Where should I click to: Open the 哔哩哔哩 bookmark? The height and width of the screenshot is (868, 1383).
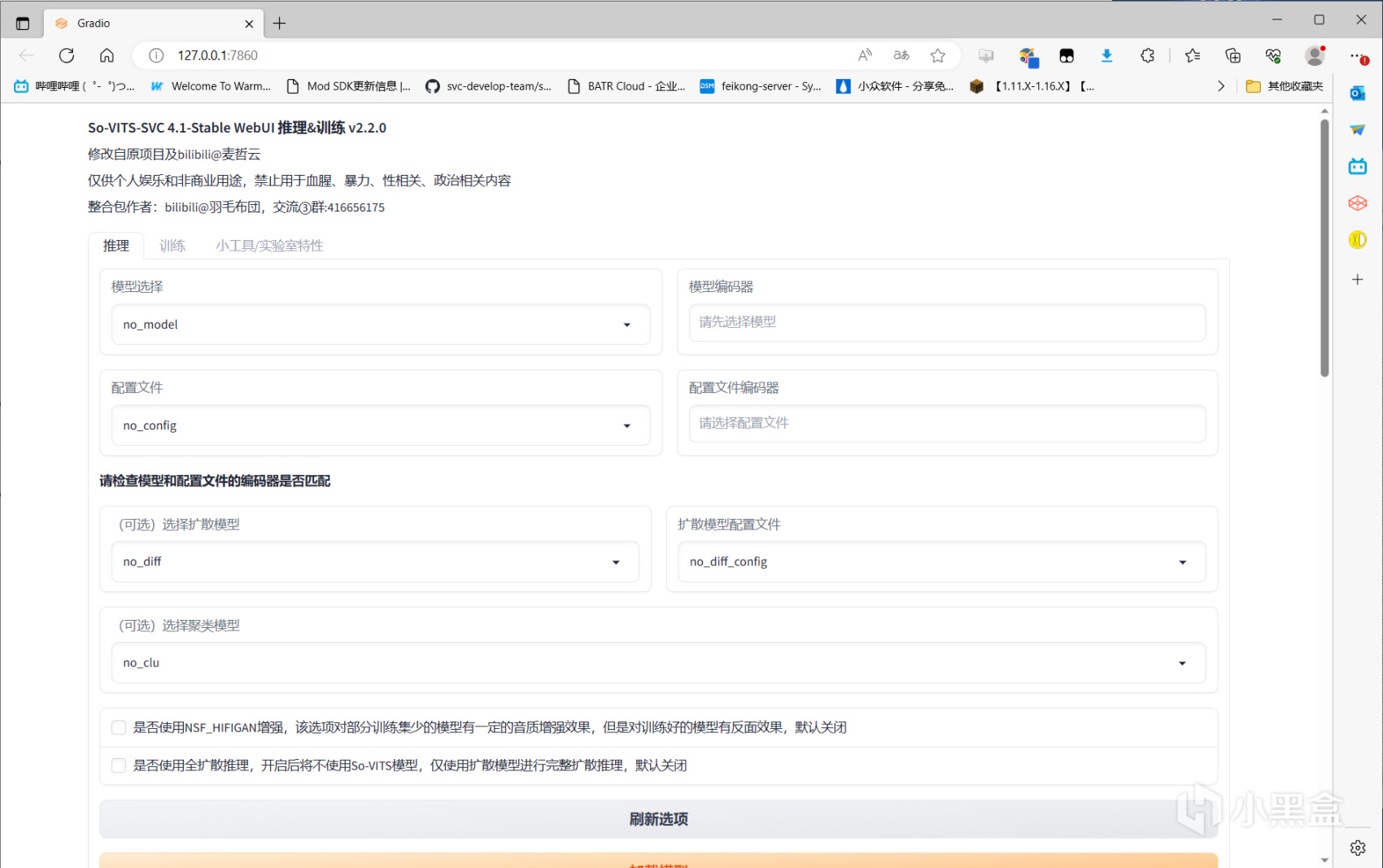click(x=75, y=86)
